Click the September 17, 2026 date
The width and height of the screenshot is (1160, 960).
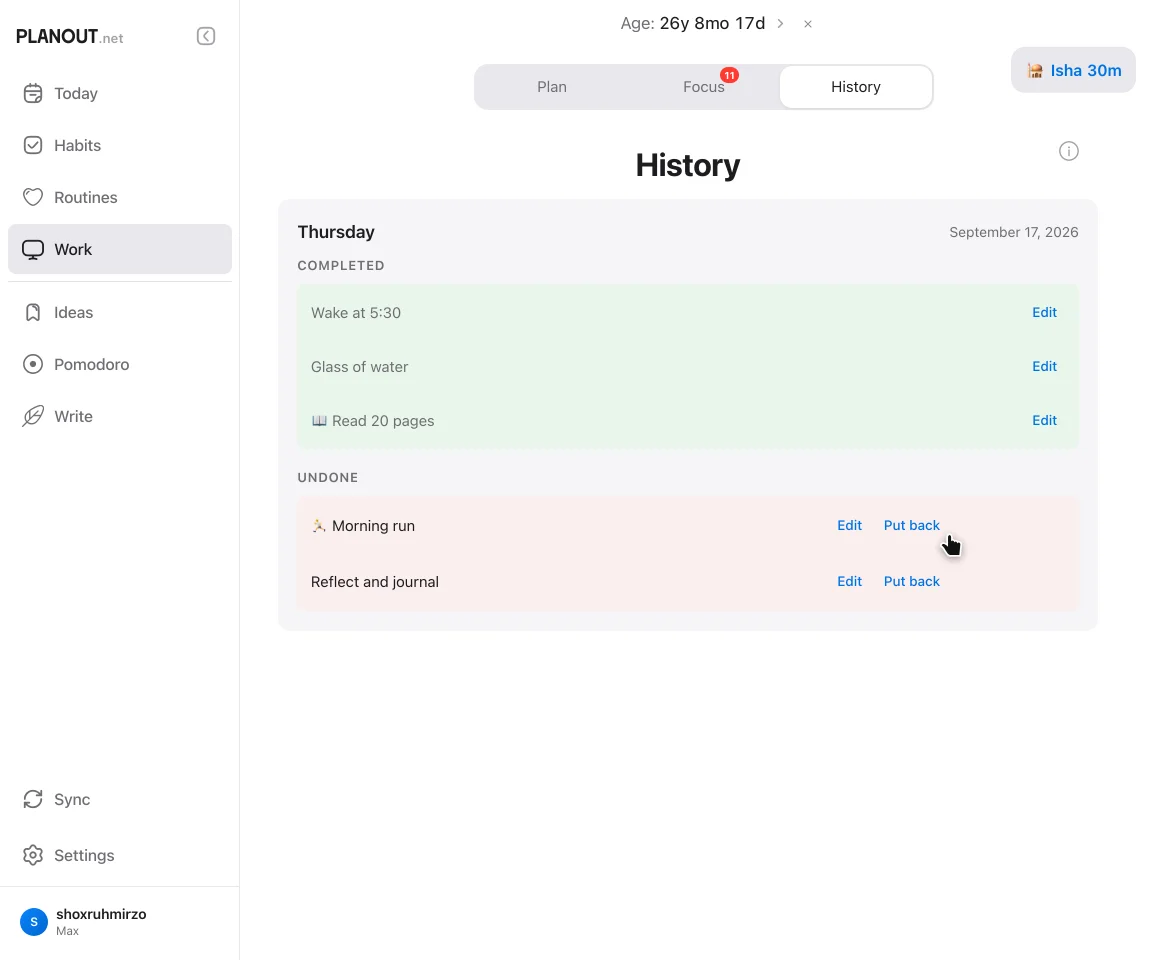pos(1014,232)
